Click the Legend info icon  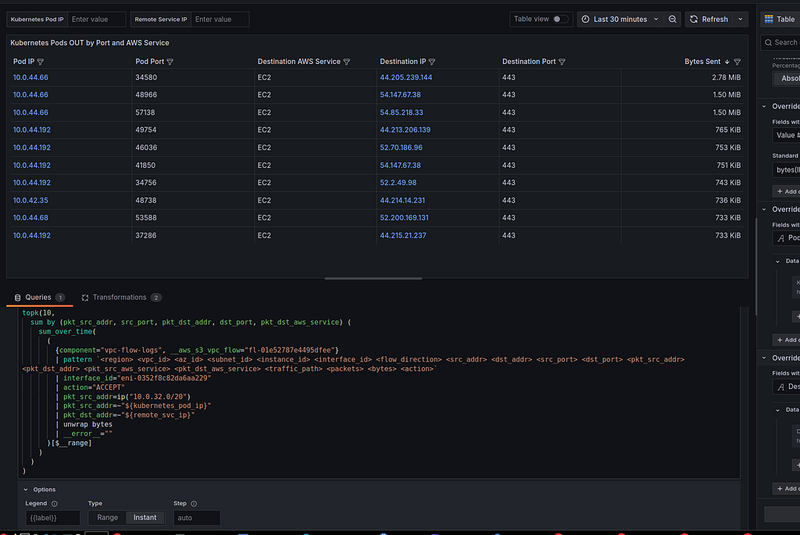[x=55, y=503]
